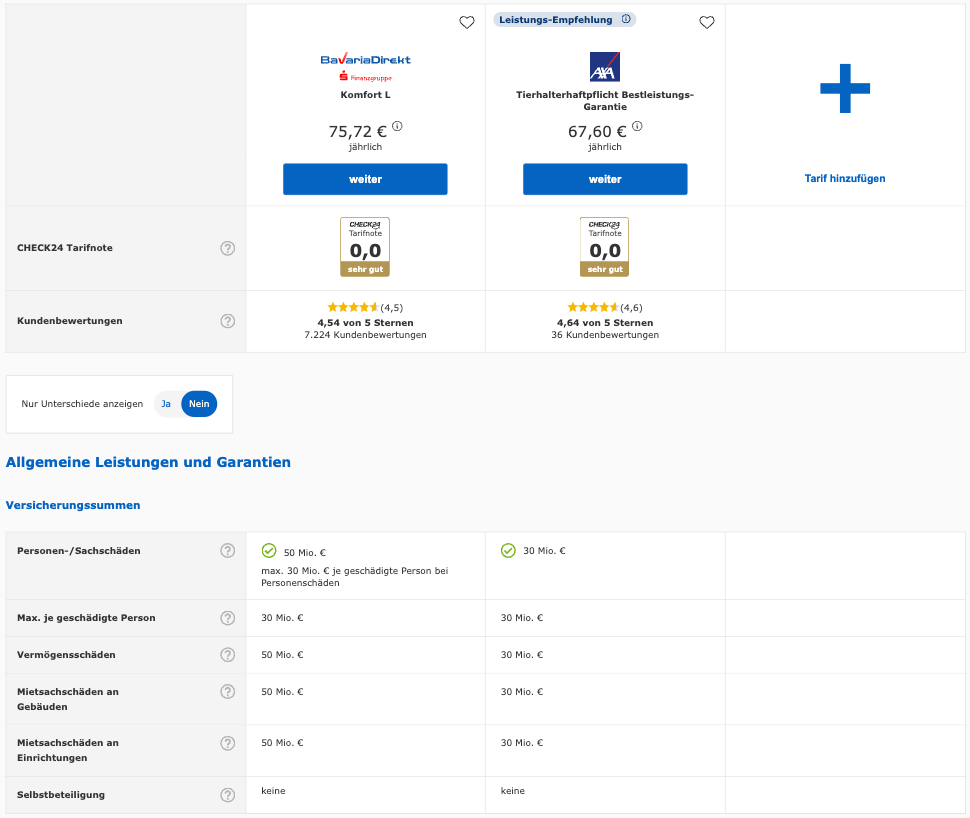Click 'weiter' button for BavariaDirekt Komfort L
This screenshot has width=970, height=818.
tap(365, 179)
